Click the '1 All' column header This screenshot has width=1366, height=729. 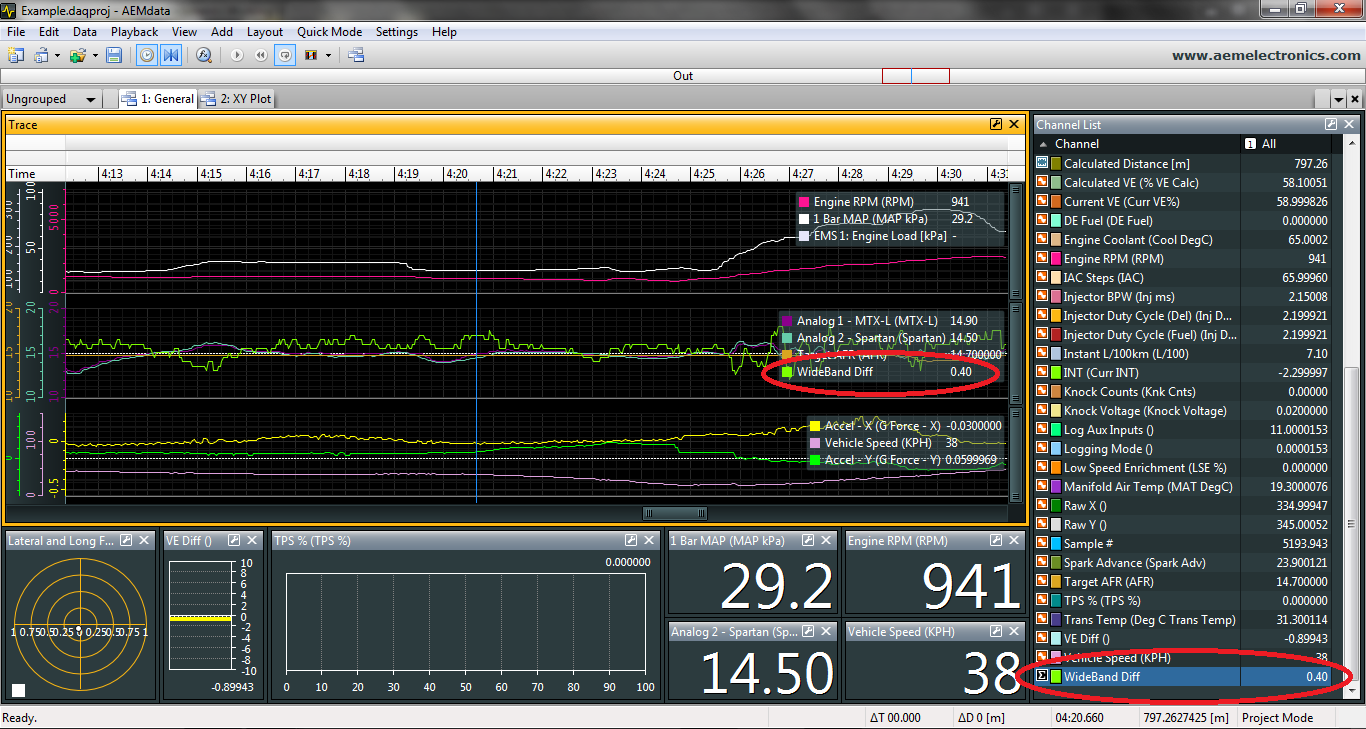(x=1288, y=144)
